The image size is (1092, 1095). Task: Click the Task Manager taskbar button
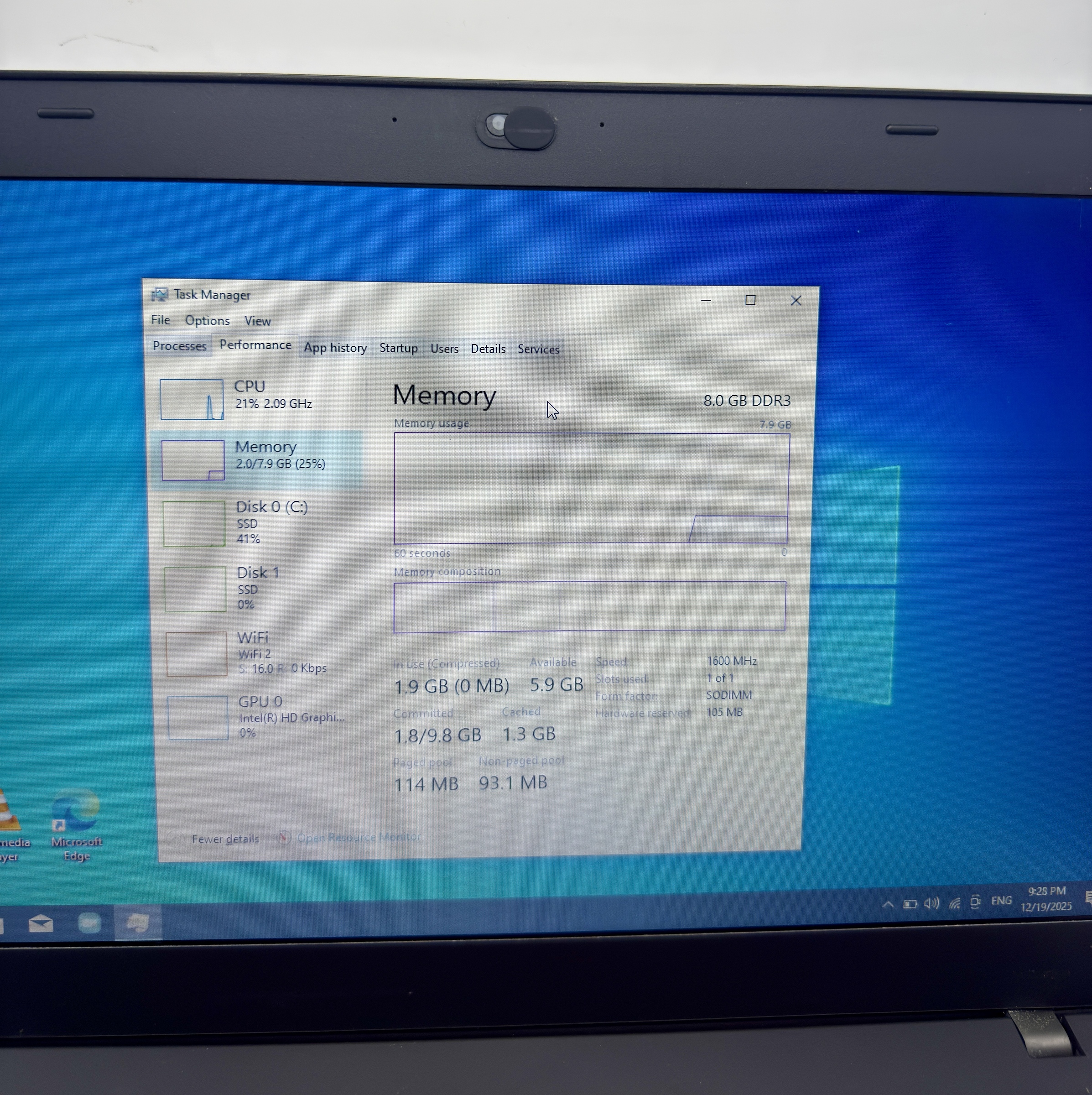click(x=138, y=923)
